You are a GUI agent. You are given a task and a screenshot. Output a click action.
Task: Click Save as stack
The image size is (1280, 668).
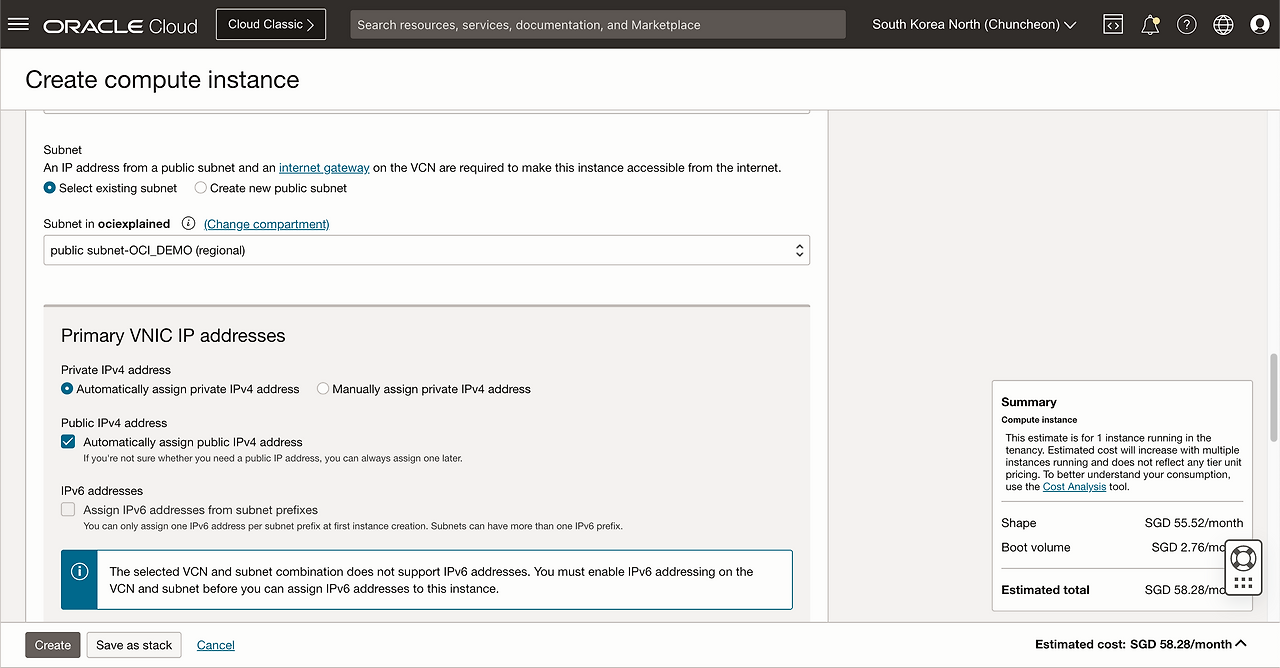(134, 645)
